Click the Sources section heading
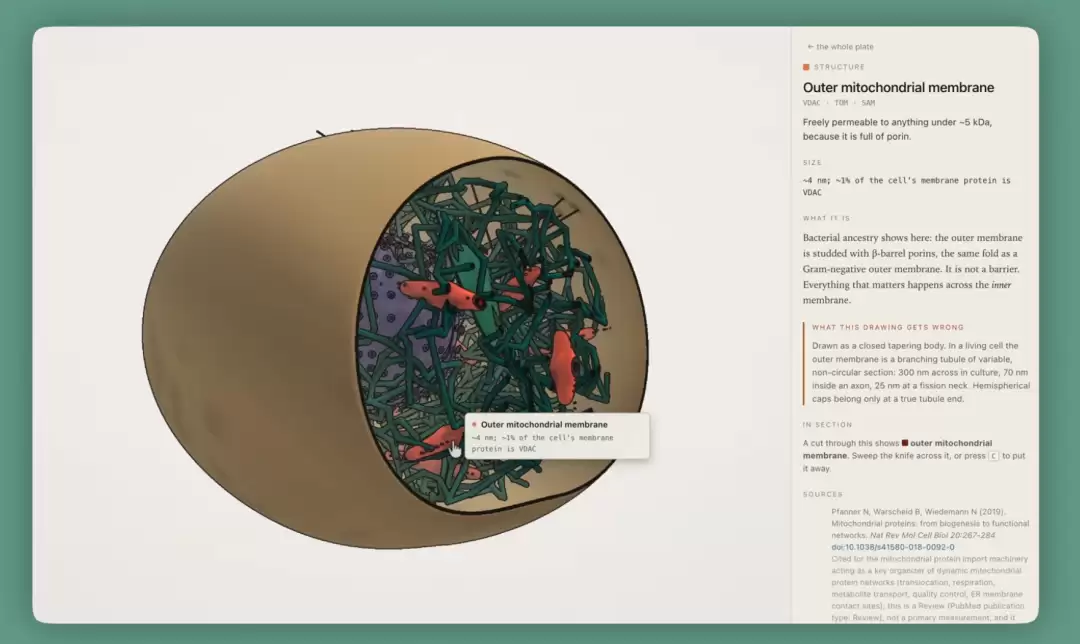The width and height of the screenshot is (1080, 644). tap(822, 495)
